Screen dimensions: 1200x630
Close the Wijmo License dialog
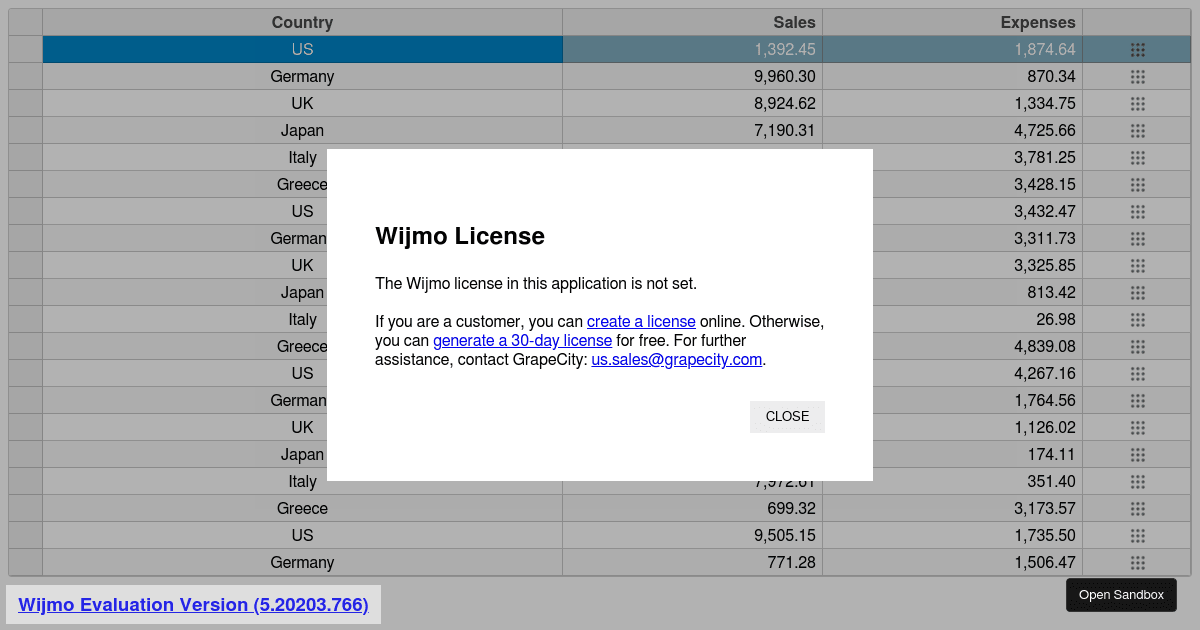pos(787,416)
